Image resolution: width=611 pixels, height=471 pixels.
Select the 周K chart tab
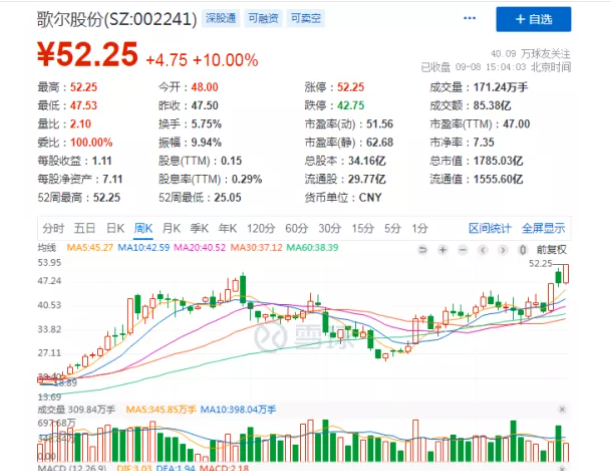pos(143,228)
